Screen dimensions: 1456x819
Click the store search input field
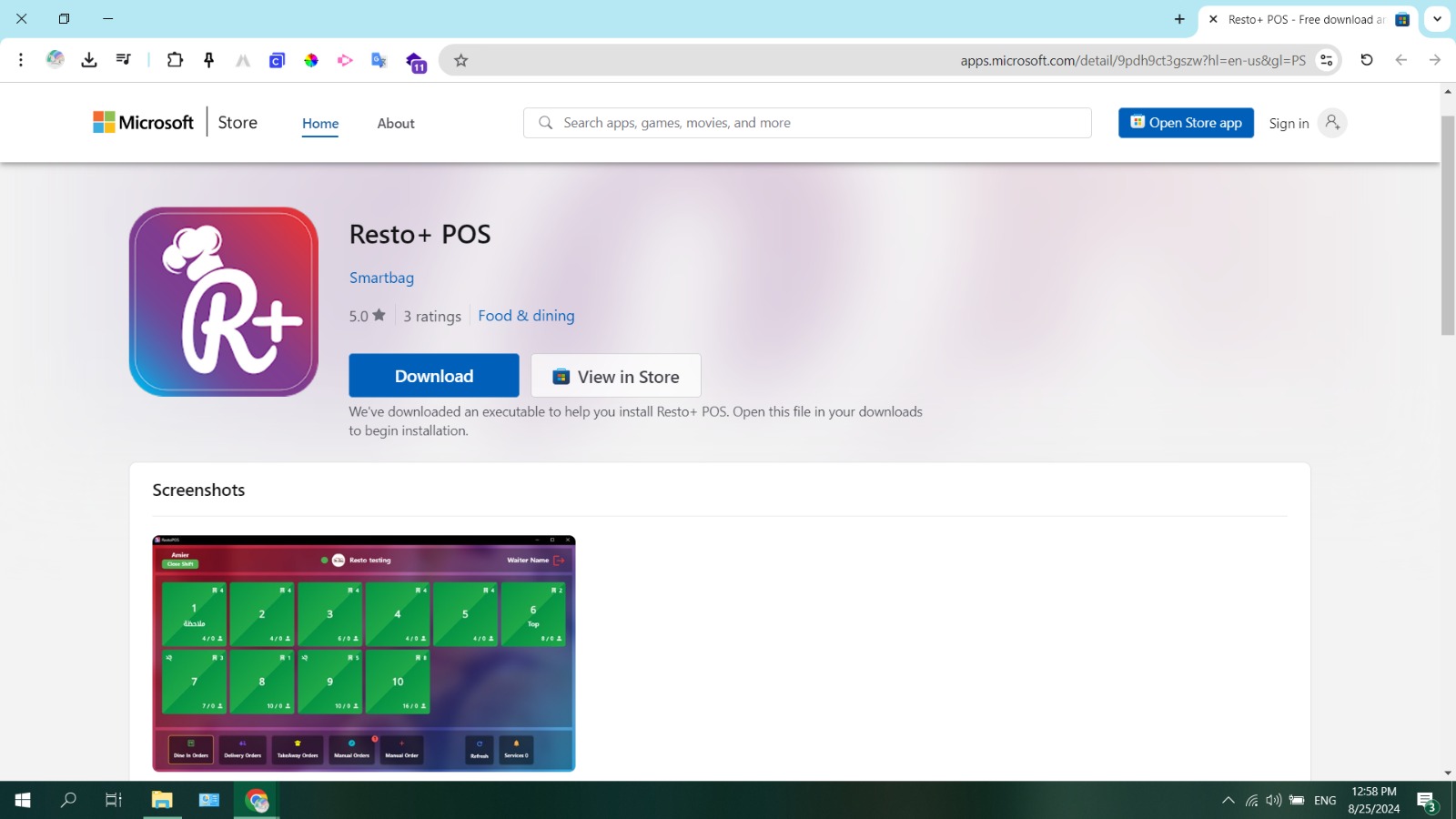(x=806, y=122)
